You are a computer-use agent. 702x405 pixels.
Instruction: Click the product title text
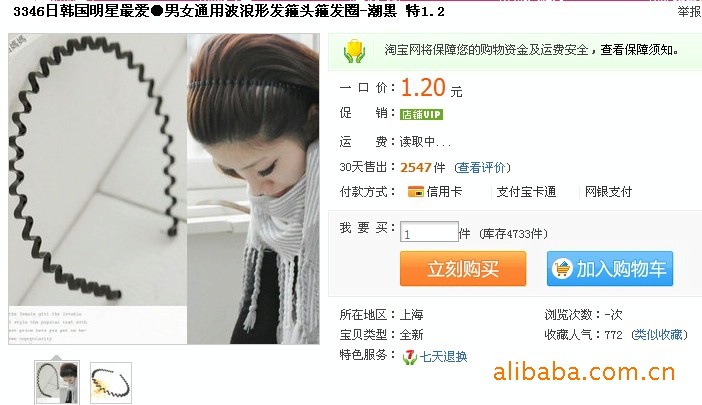pos(229,11)
